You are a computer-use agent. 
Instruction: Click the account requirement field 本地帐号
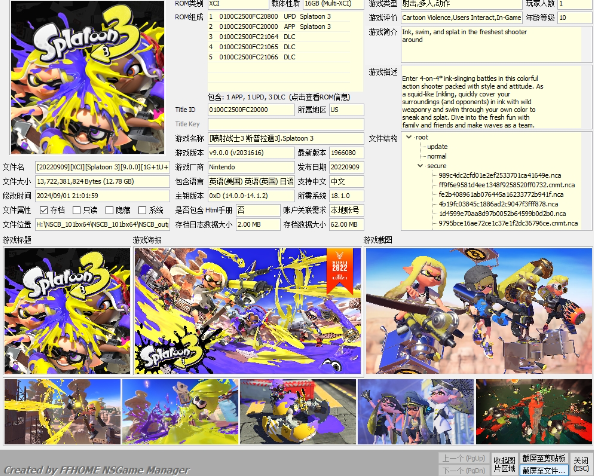pyautogui.click(x=347, y=210)
